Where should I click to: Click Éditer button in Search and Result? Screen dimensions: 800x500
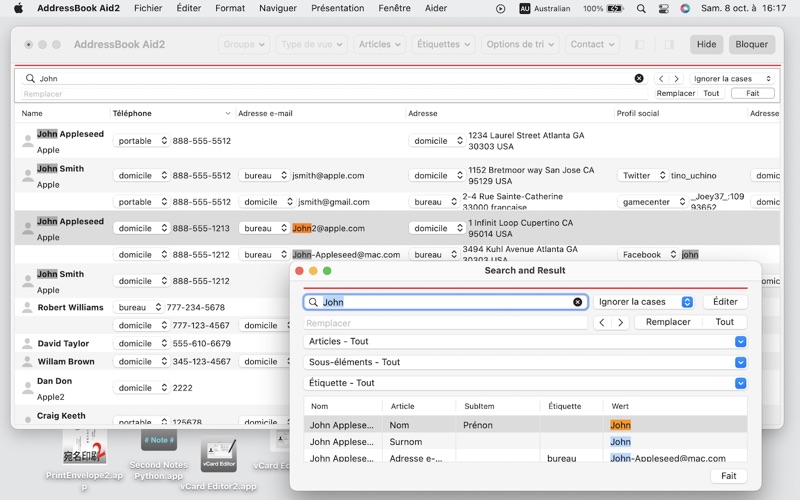click(x=725, y=302)
